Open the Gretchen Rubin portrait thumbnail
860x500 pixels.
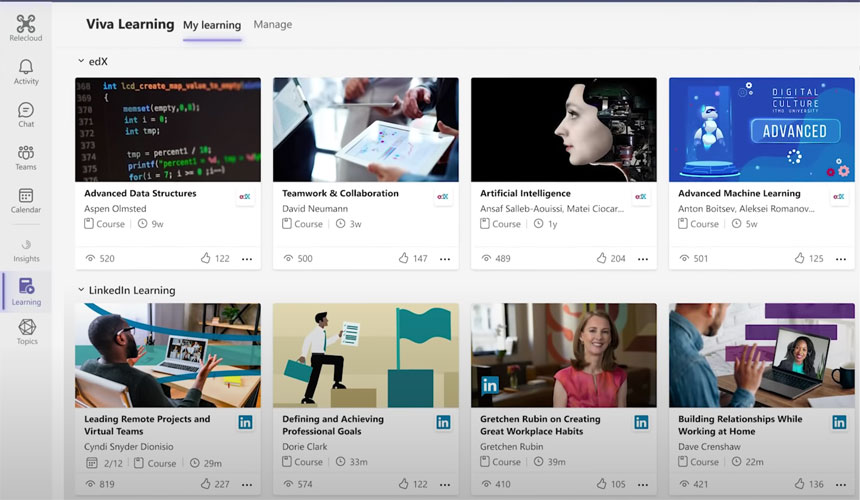[564, 355]
